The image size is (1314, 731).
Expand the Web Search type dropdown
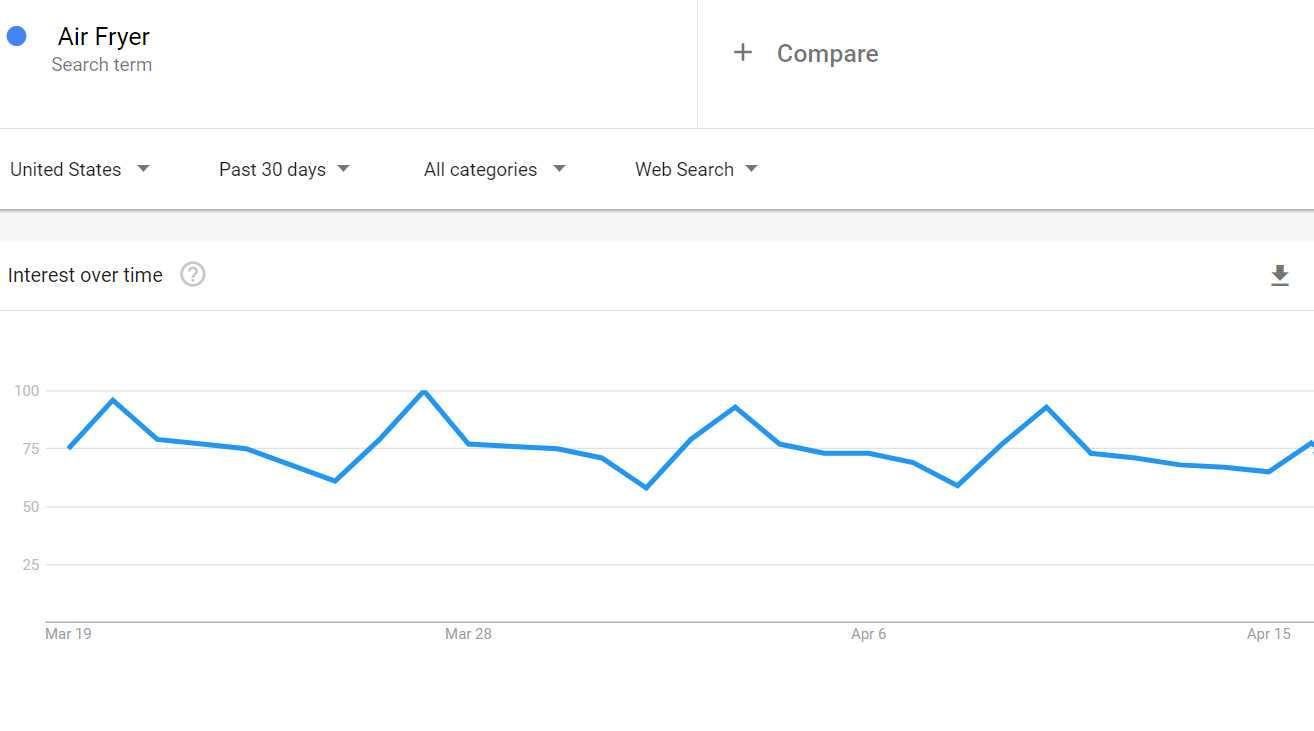pyautogui.click(x=696, y=169)
